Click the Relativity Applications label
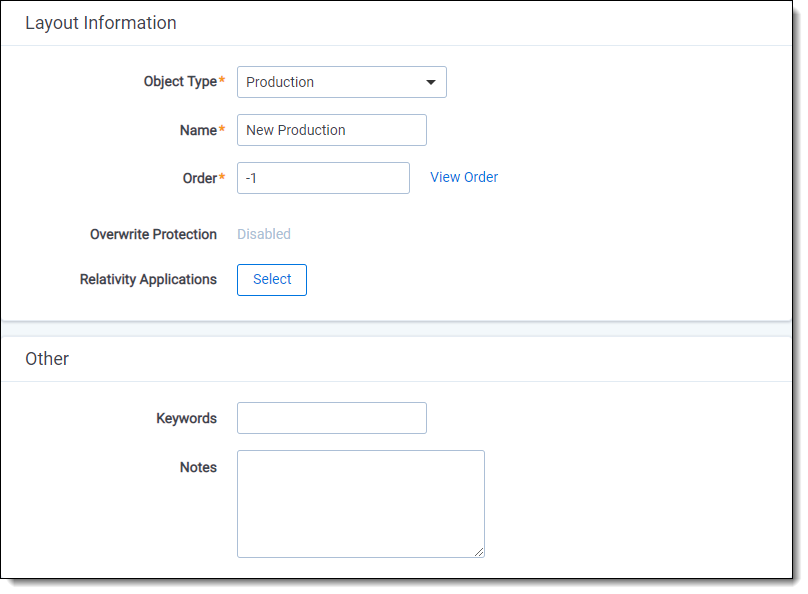 [148, 279]
